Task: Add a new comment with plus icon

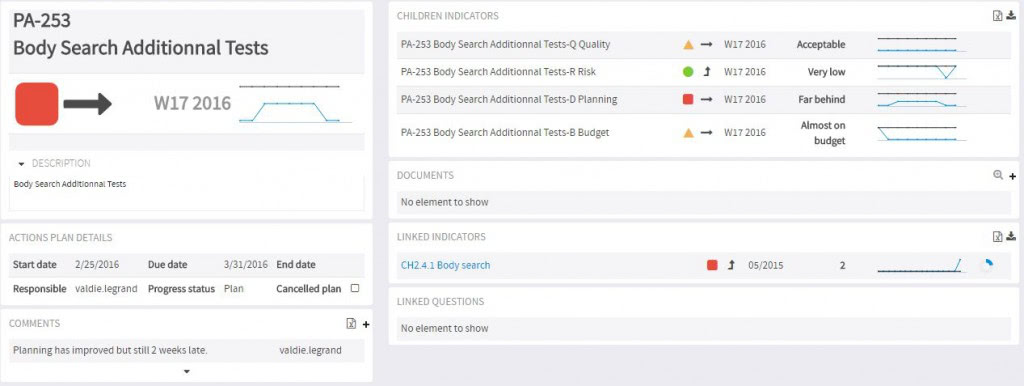Action: coord(366,325)
